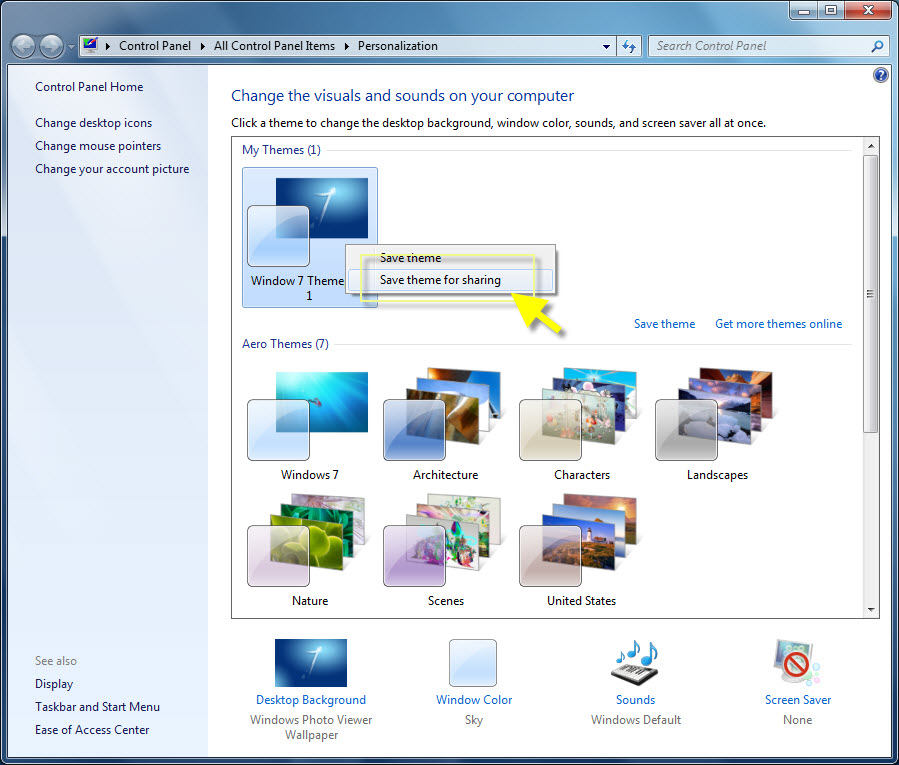Apply the Scenes Aero theme

coord(445,551)
